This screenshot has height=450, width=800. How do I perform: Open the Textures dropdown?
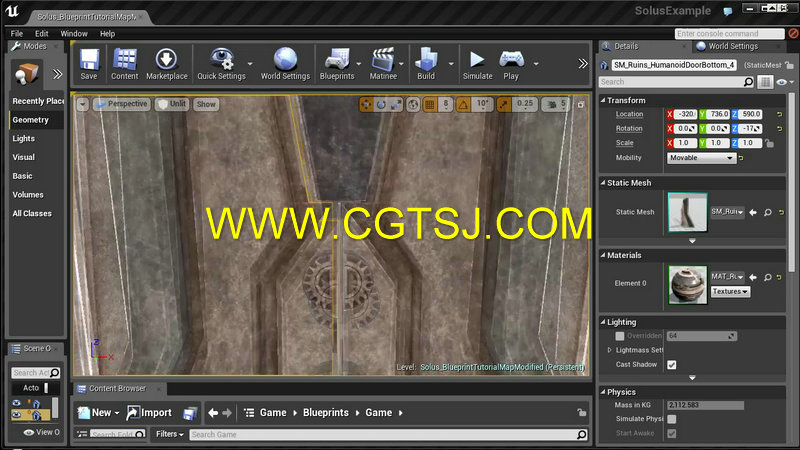[x=730, y=291]
